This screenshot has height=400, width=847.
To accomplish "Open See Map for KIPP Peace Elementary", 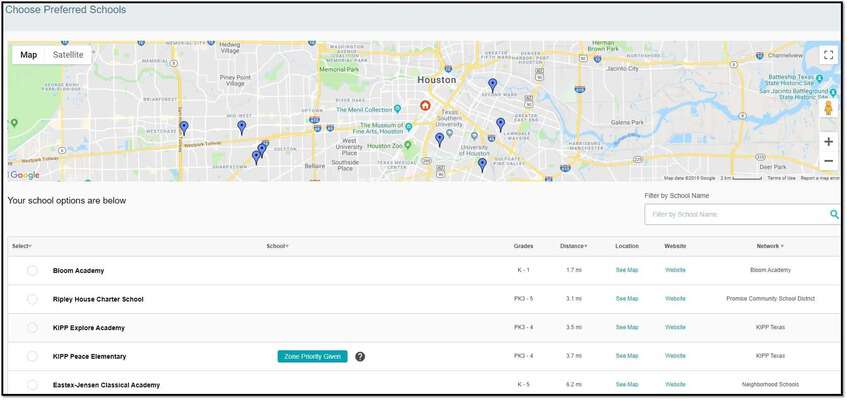I will (x=627, y=356).
